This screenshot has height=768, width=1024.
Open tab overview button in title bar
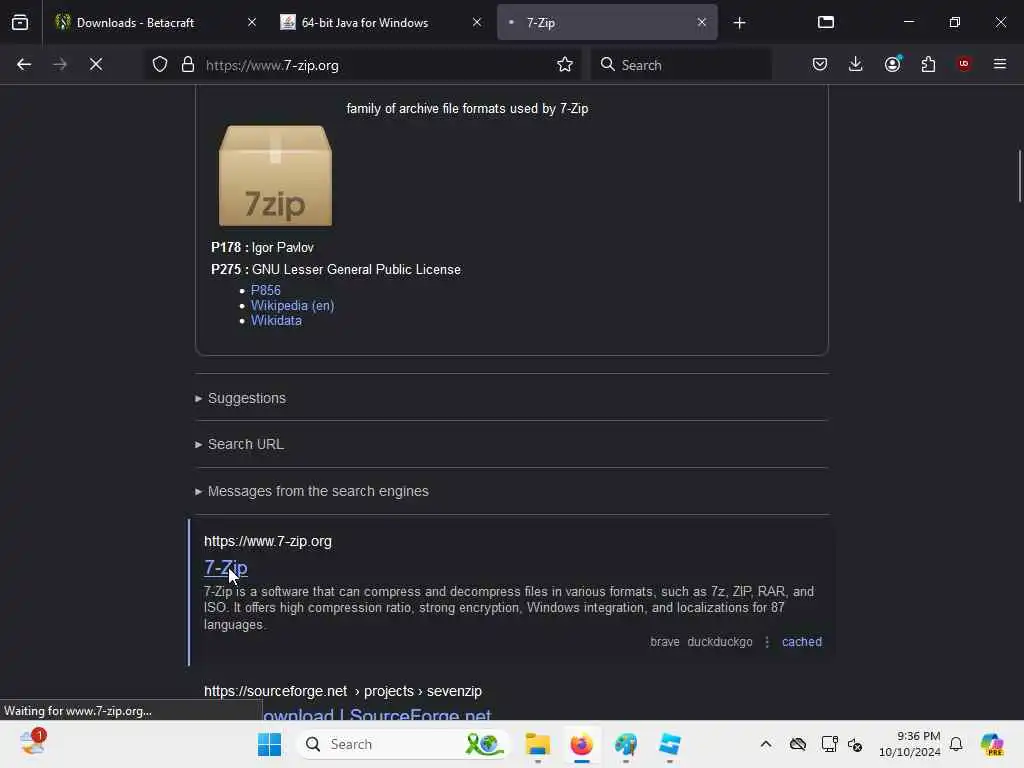[826, 22]
